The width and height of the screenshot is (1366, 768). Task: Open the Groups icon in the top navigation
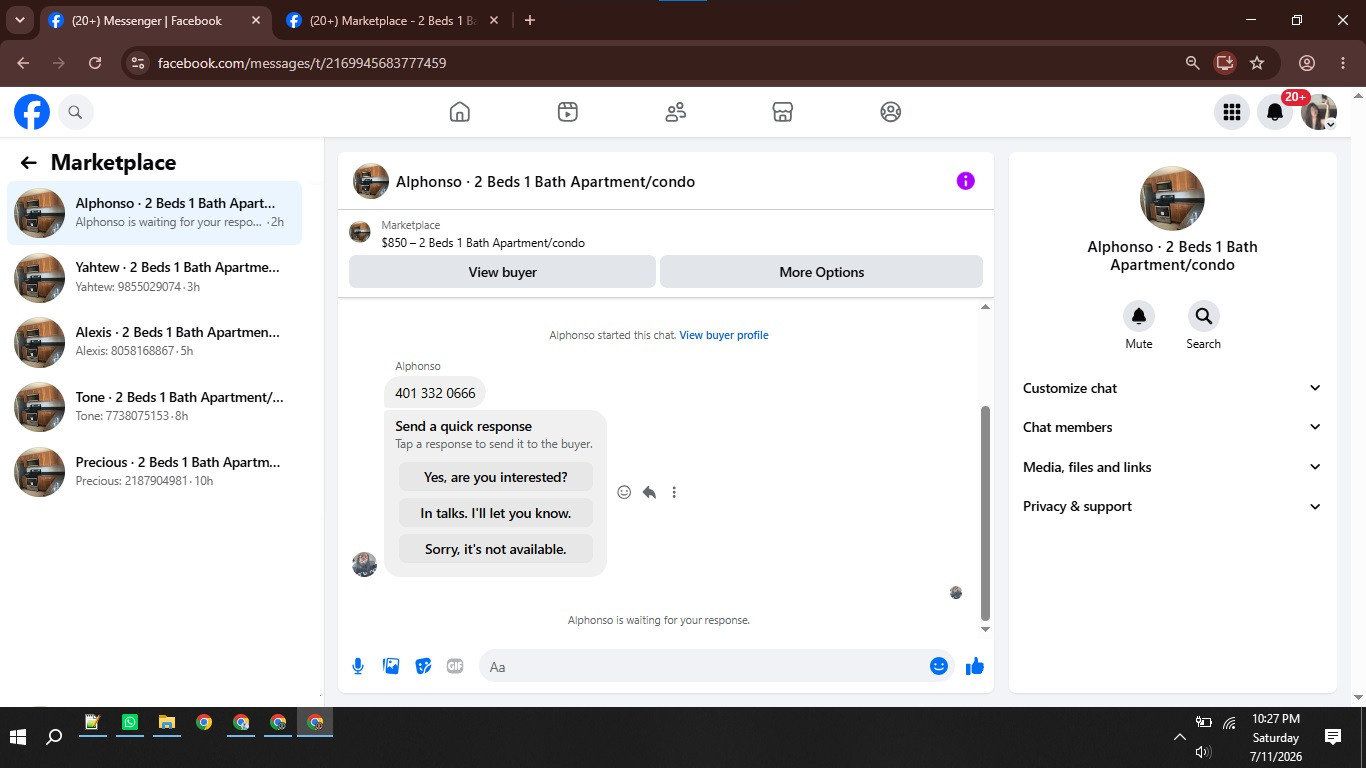891,112
